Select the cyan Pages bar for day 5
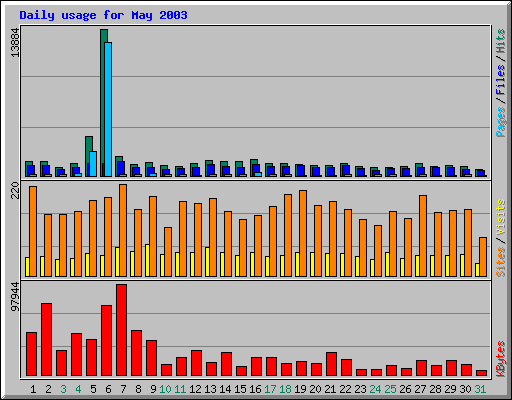Screen dimensions: 512x400 pos(93,164)
